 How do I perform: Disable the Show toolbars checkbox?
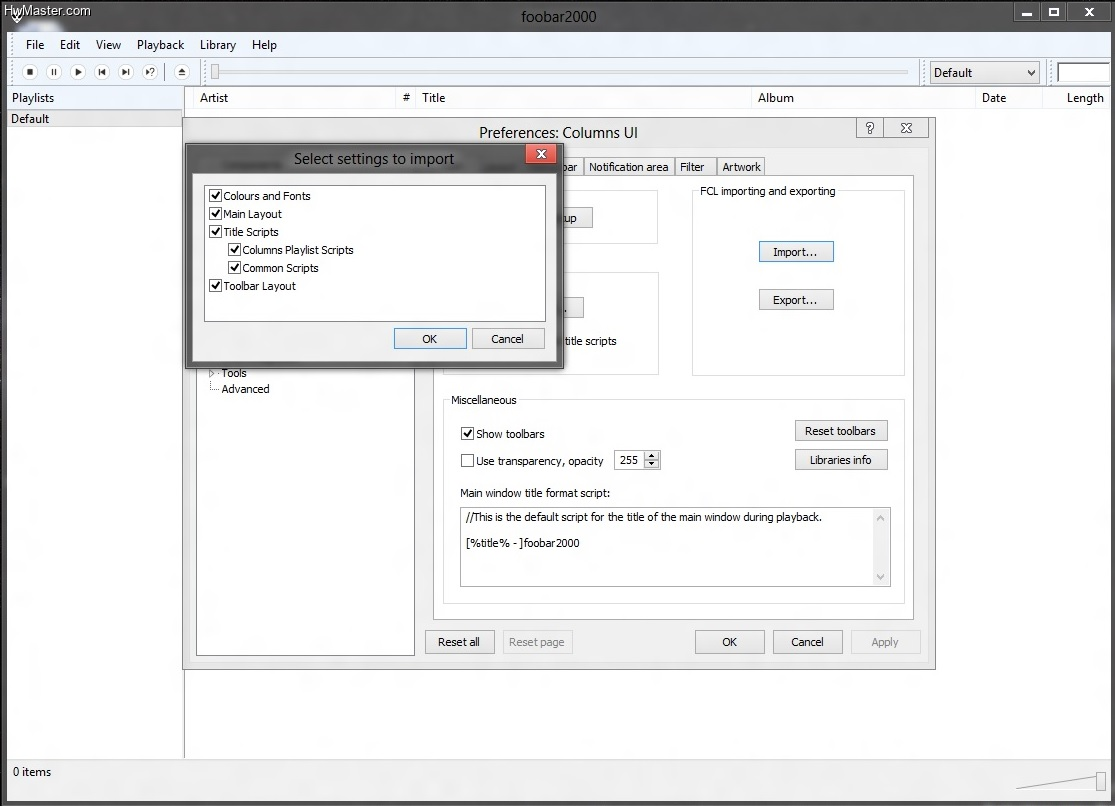[x=467, y=433]
